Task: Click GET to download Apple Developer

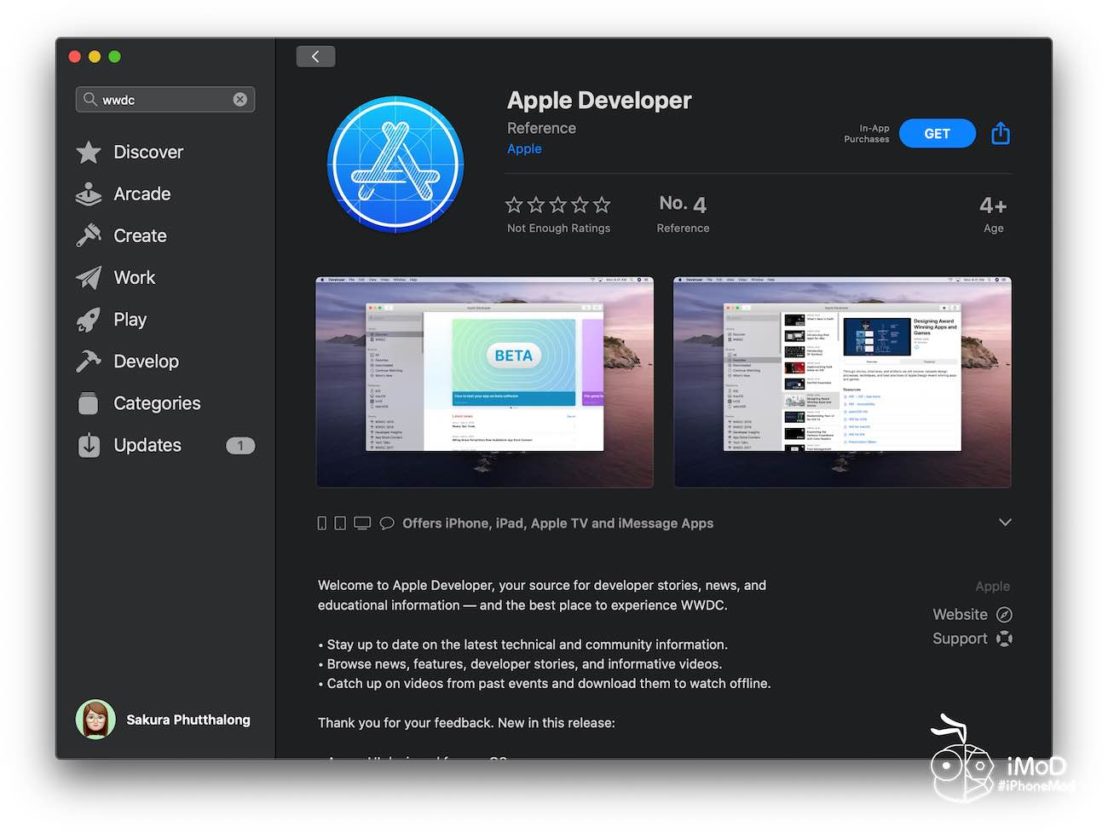Action: 937,133
